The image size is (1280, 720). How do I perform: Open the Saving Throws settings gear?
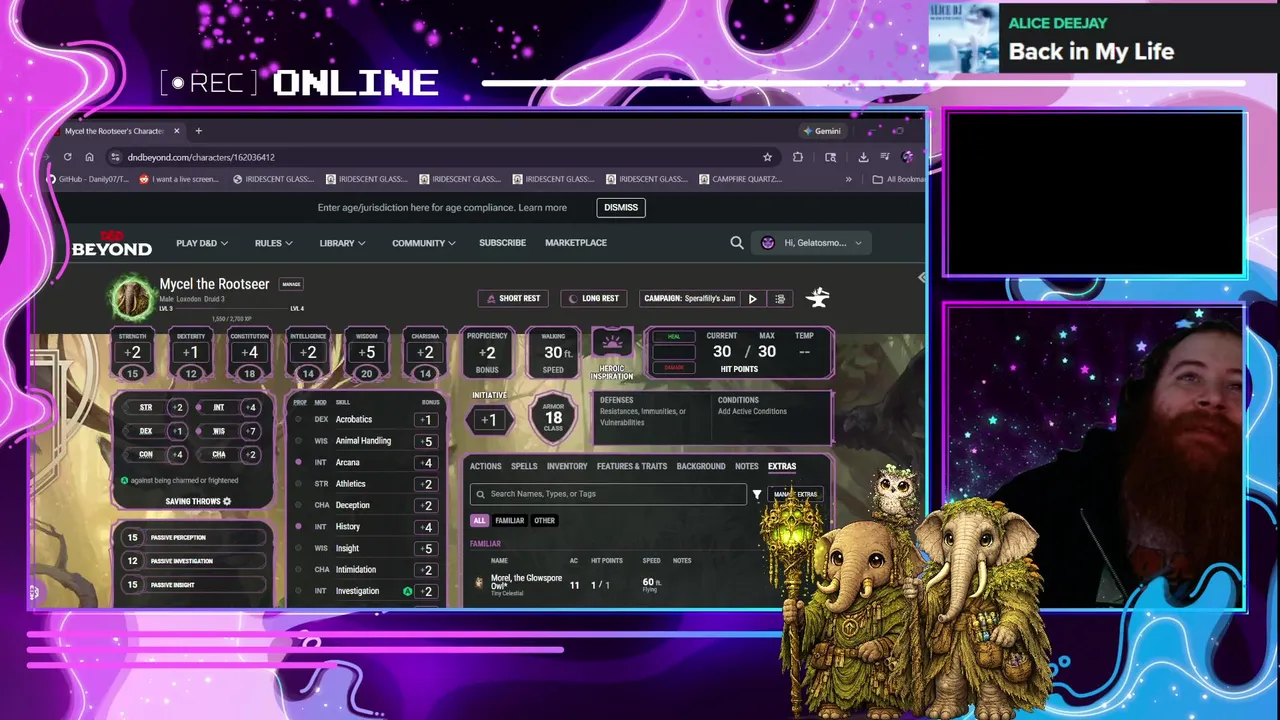tap(227, 501)
